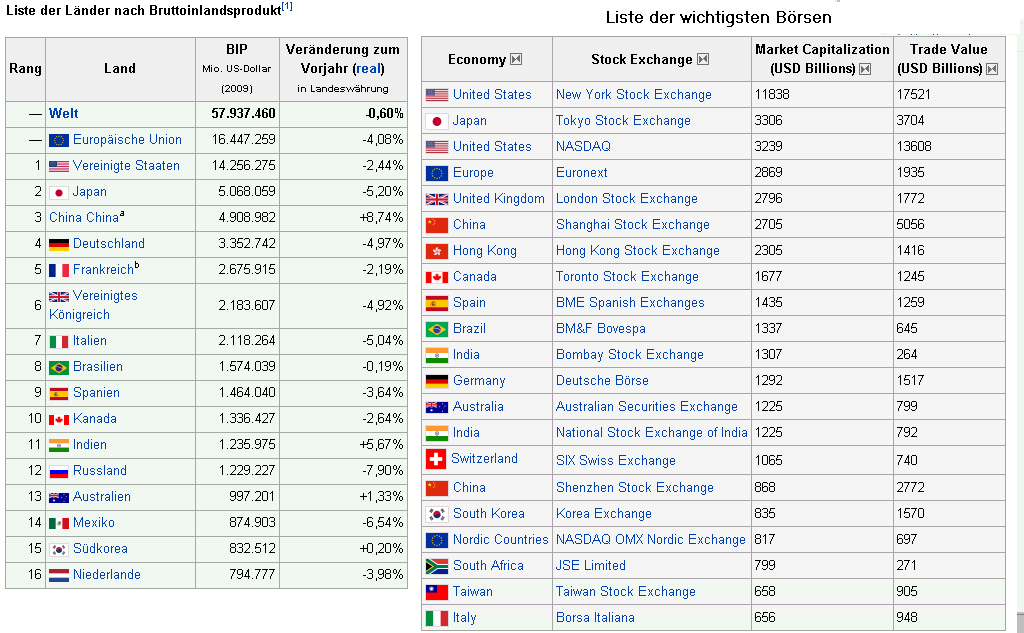Screen dimensions: 1024x633
Task: Click flag in the Borsa Italiana row
Action: click(x=437, y=618)
